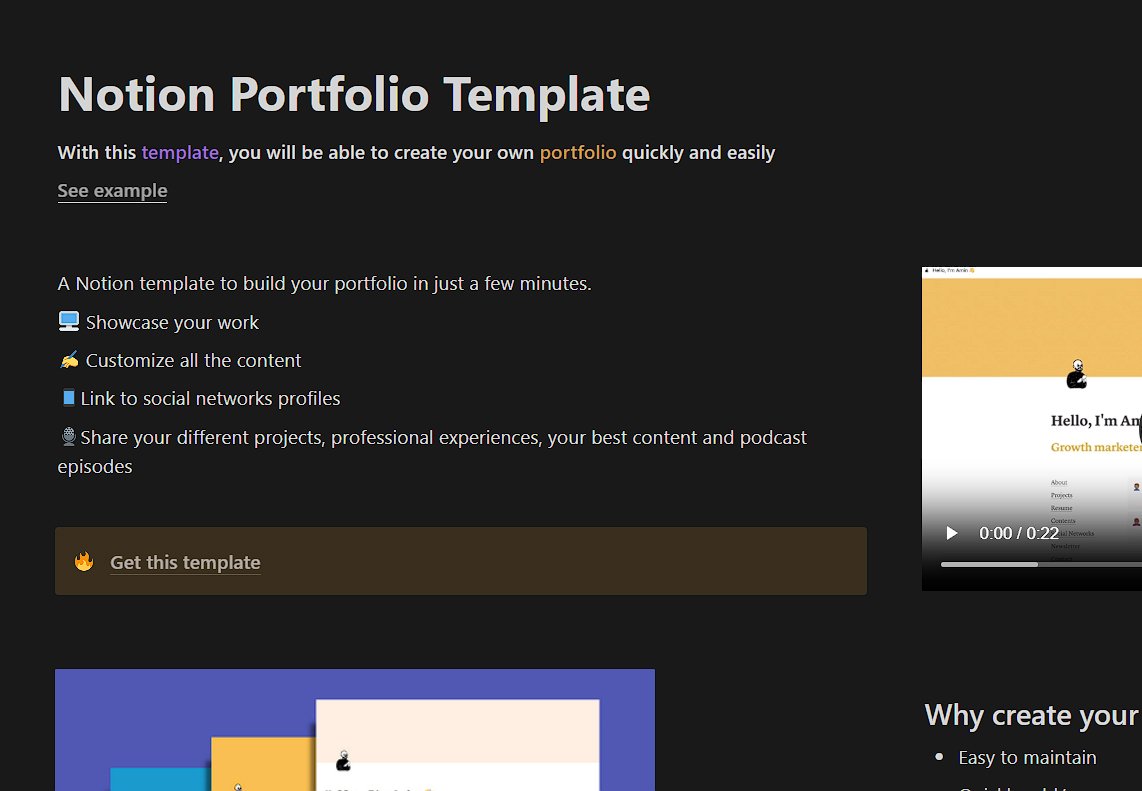This screenshot has width=1142, height=791.
Task: Open the See example link
Action: (x=112, y=191)
